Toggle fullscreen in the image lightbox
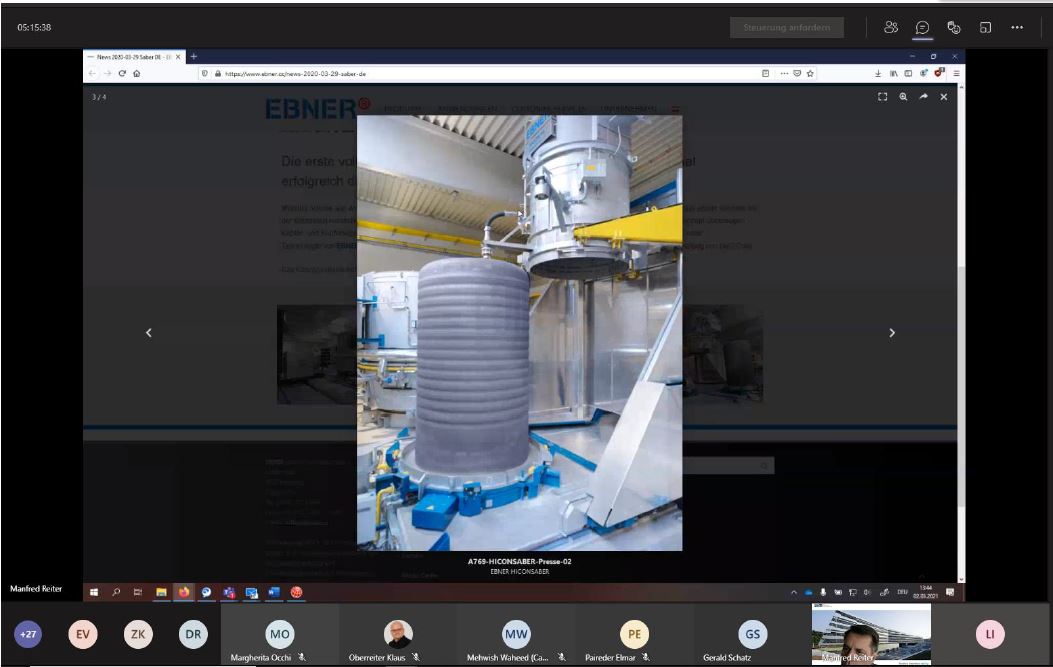This screenshot has width=1053, height=667. tap(882, 97)
